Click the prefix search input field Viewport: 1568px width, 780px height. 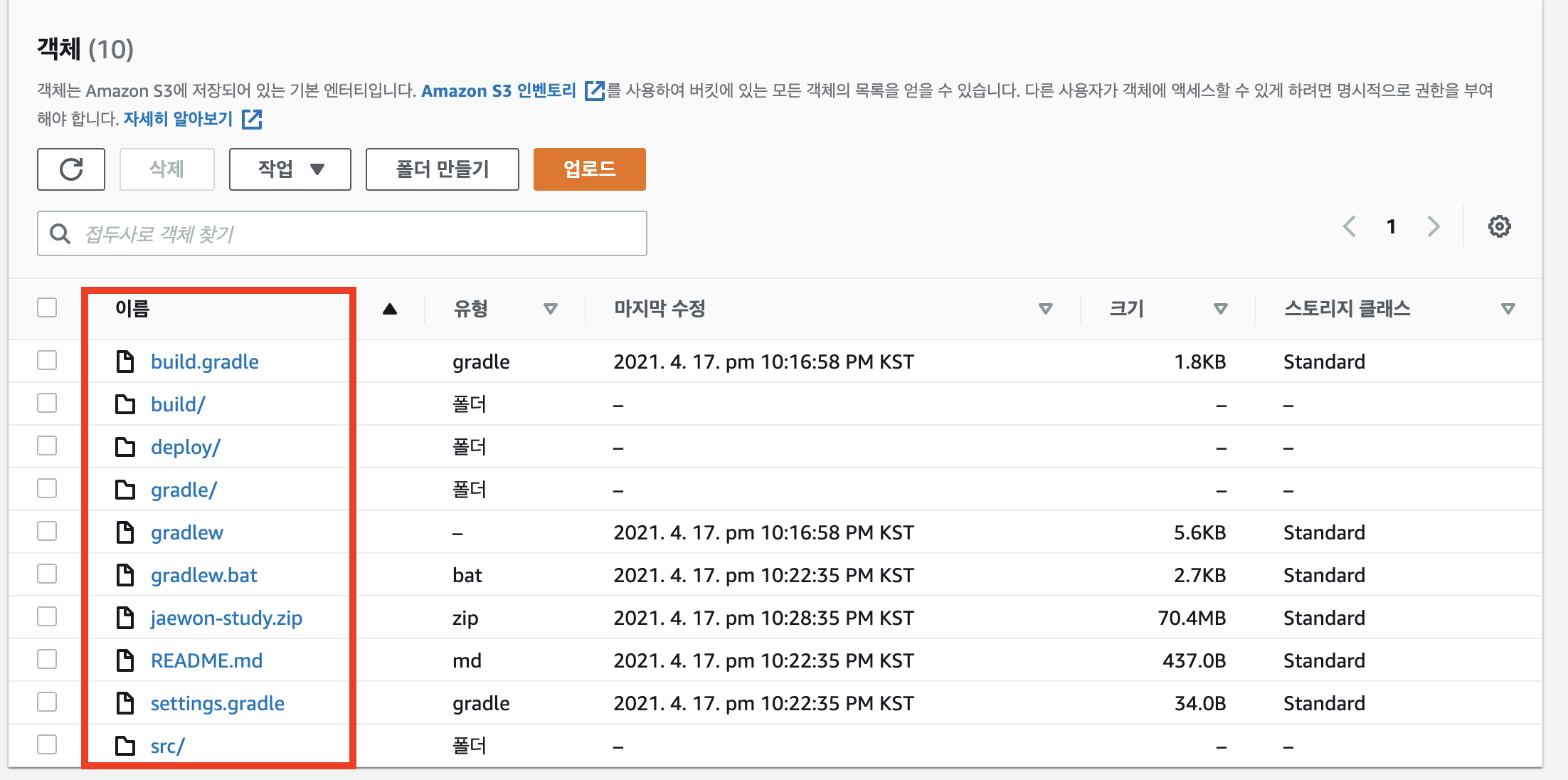pyautogui.click(x=356, y=233)
